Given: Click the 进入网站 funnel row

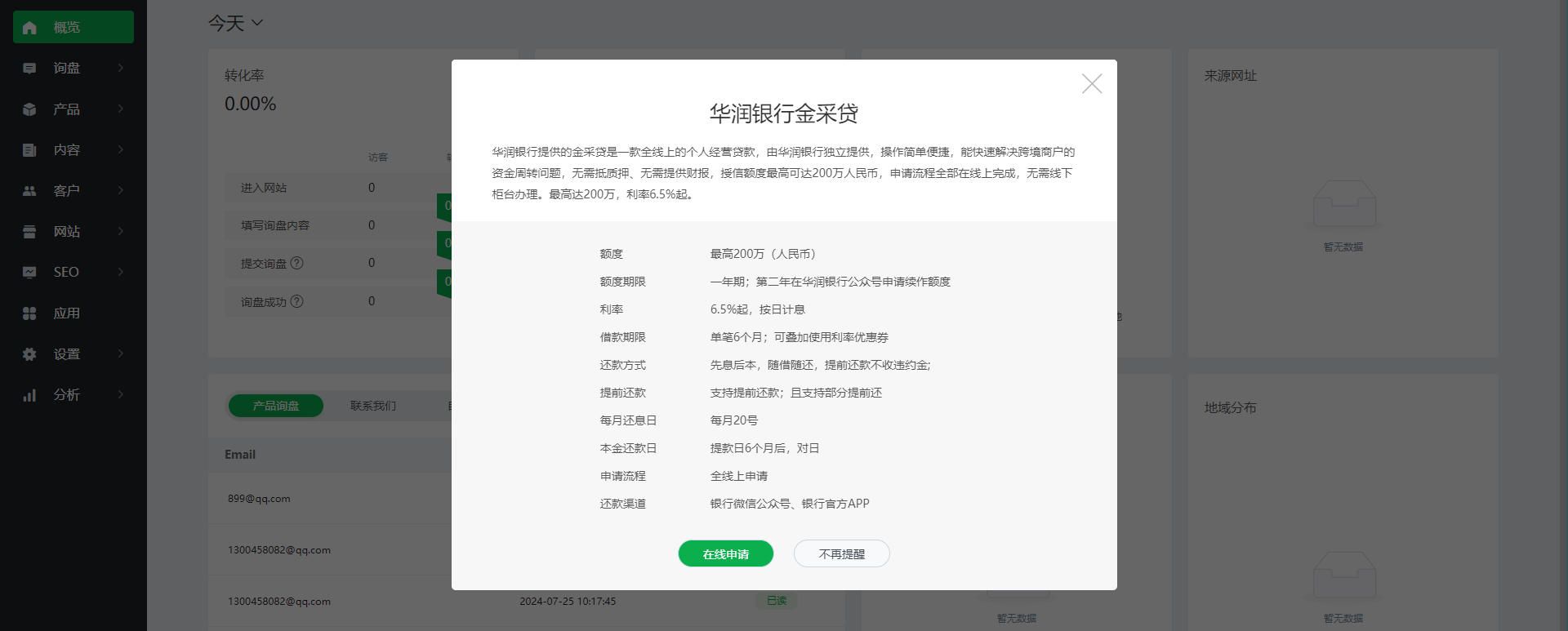Looking at the screenshot, I should (339, 188).
